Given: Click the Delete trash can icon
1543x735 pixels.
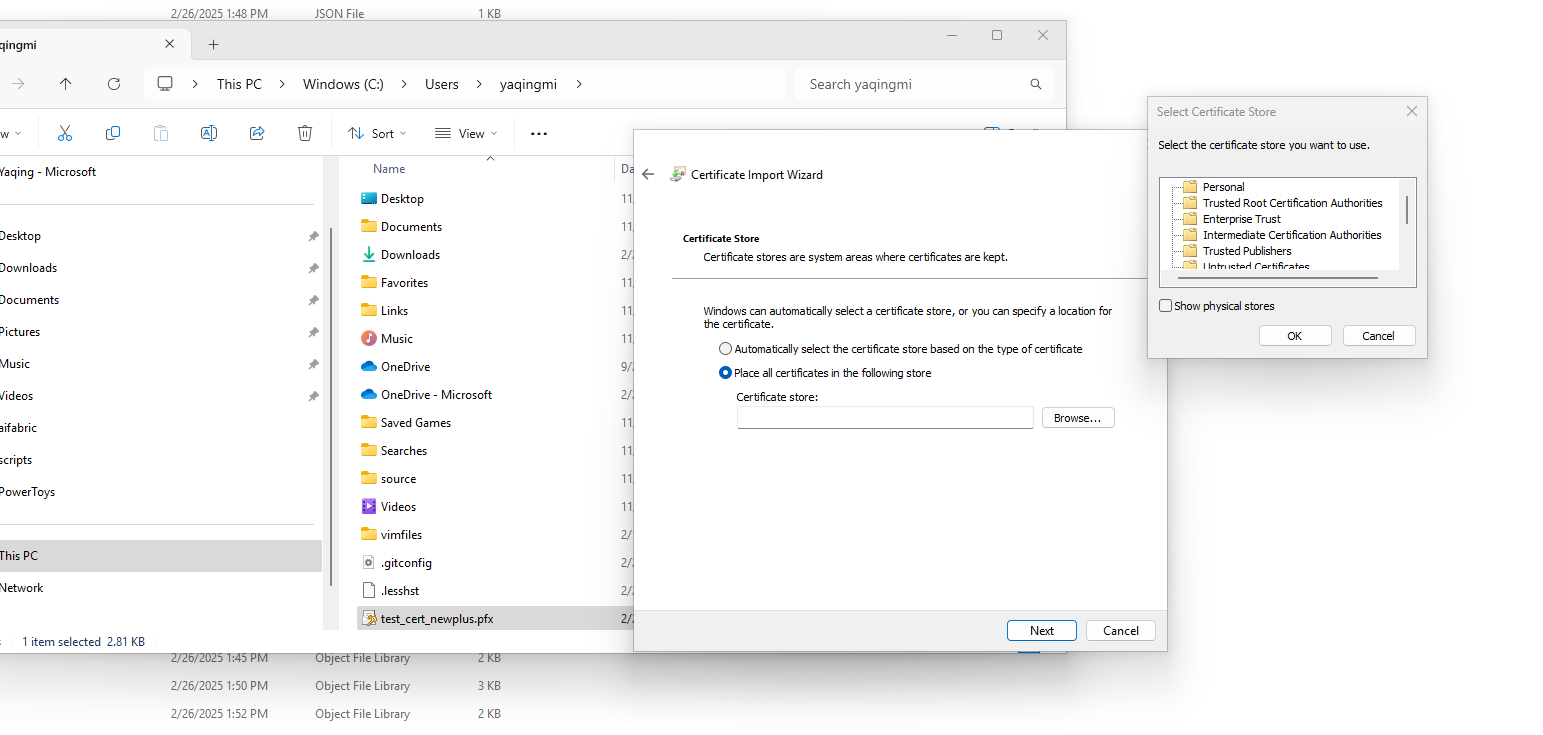Looking at the screenshot, I should [305, 133].
